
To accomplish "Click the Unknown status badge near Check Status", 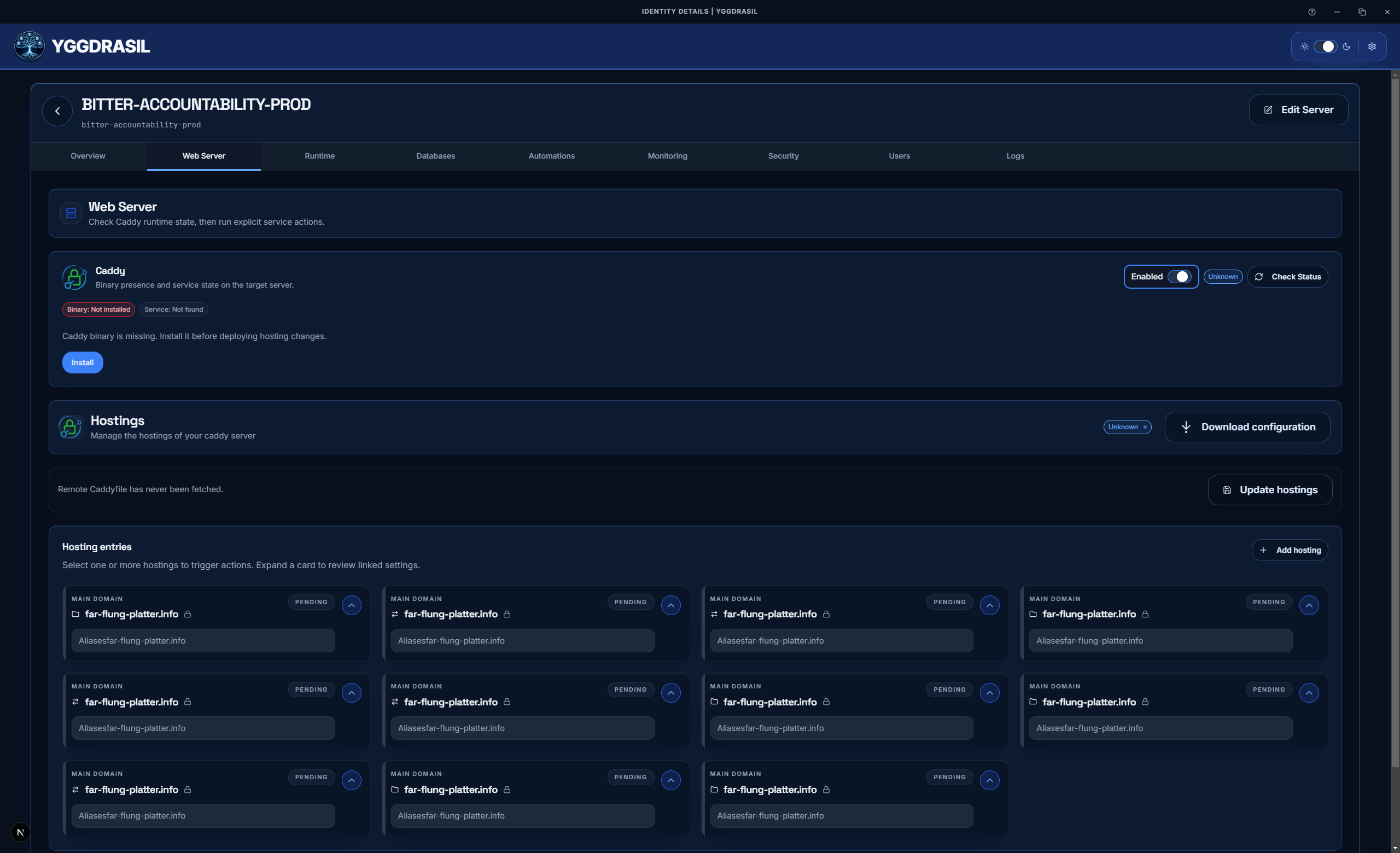I will (x=1223, y=277).
